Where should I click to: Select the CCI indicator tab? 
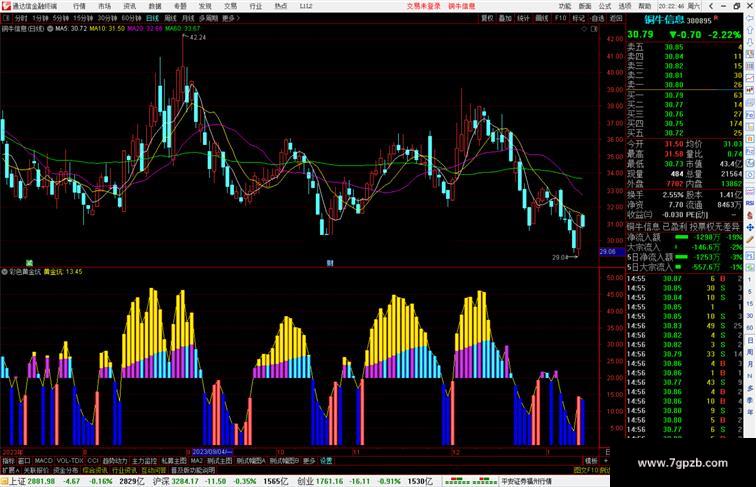(93, 461)
